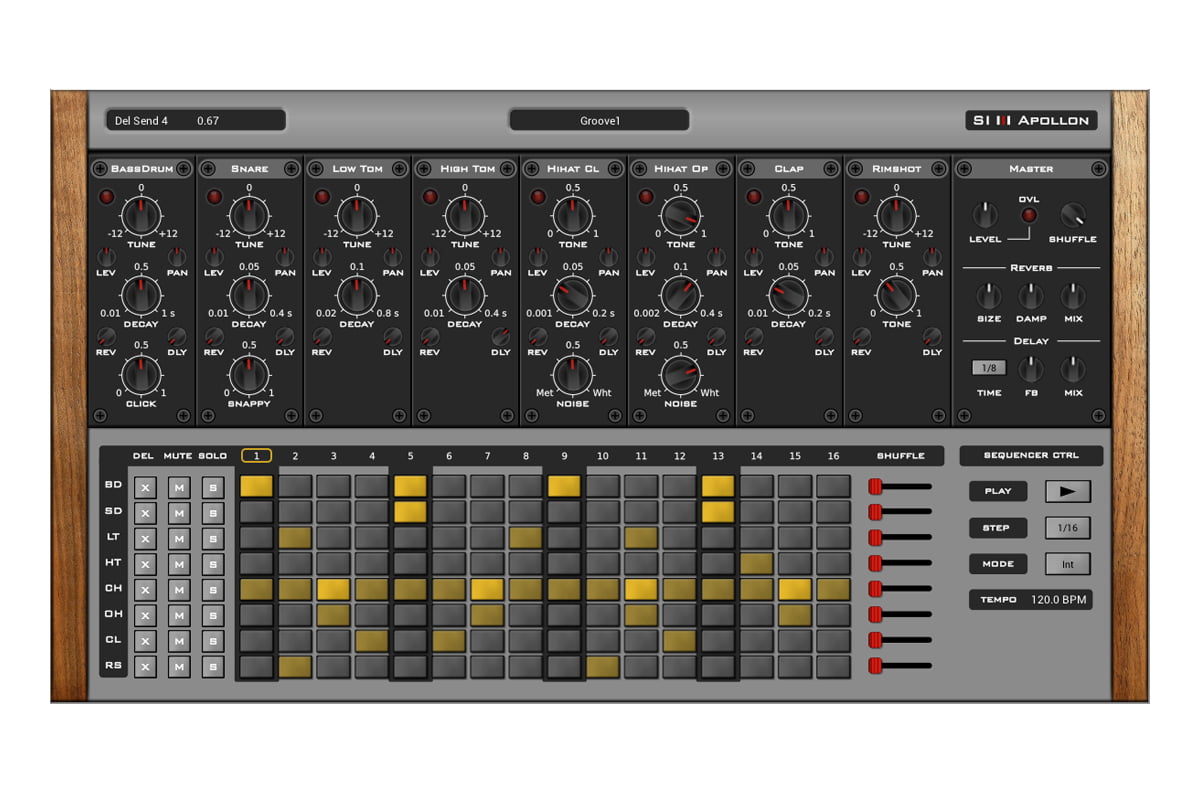
Task: Toggle LT step 2 in sequencer
Action: (295, 538)
